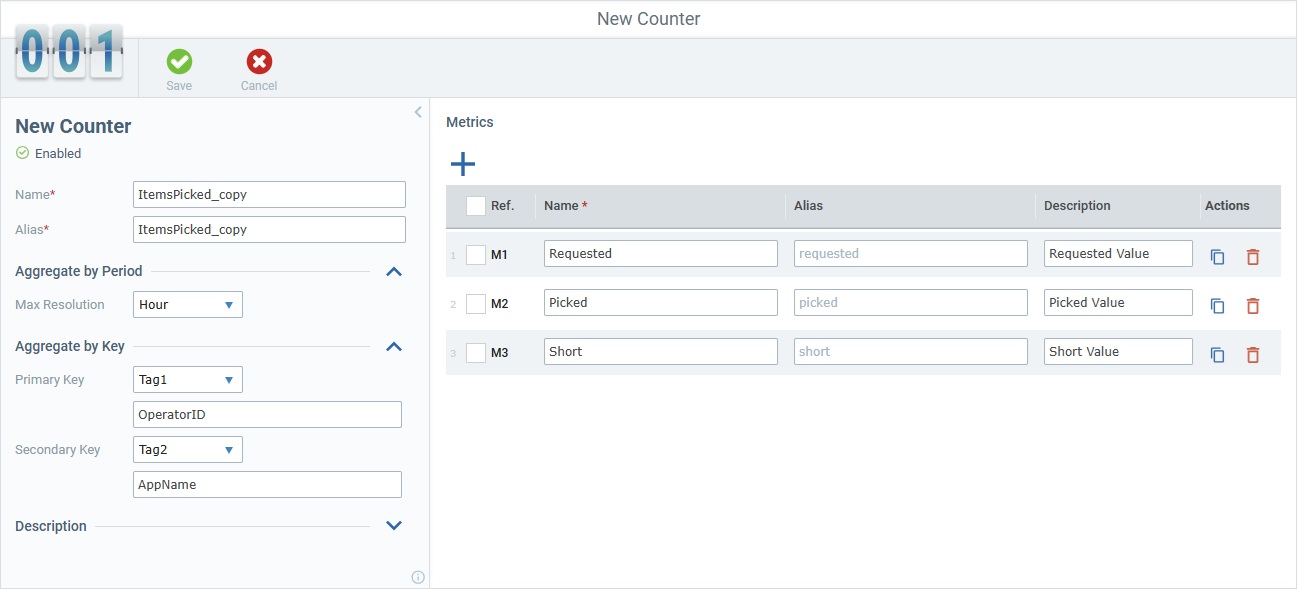Duplicate the Picked metric row
1297x589 pixels.
click(x=1217, y=306)
